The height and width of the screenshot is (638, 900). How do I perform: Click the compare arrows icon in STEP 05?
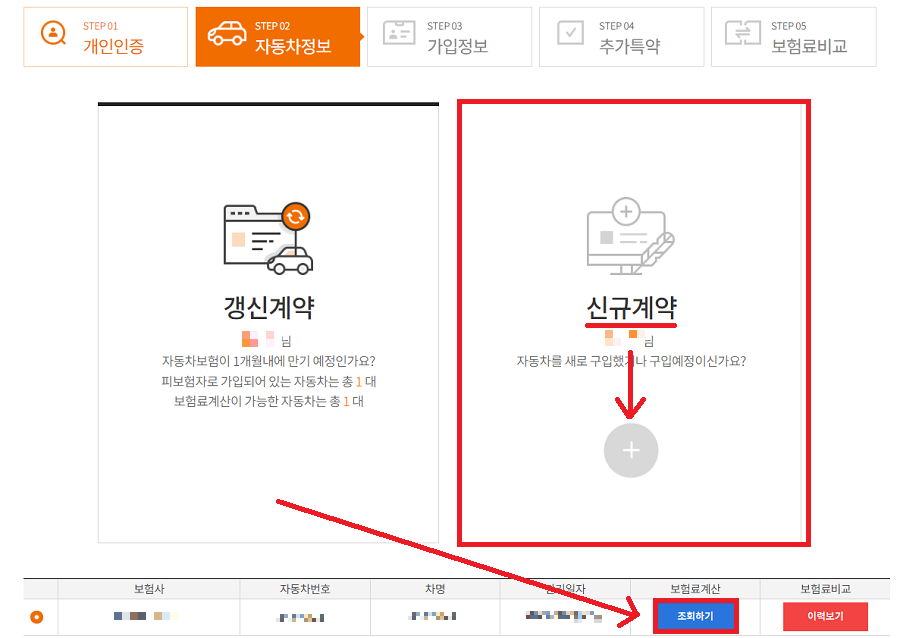[743, 32]
